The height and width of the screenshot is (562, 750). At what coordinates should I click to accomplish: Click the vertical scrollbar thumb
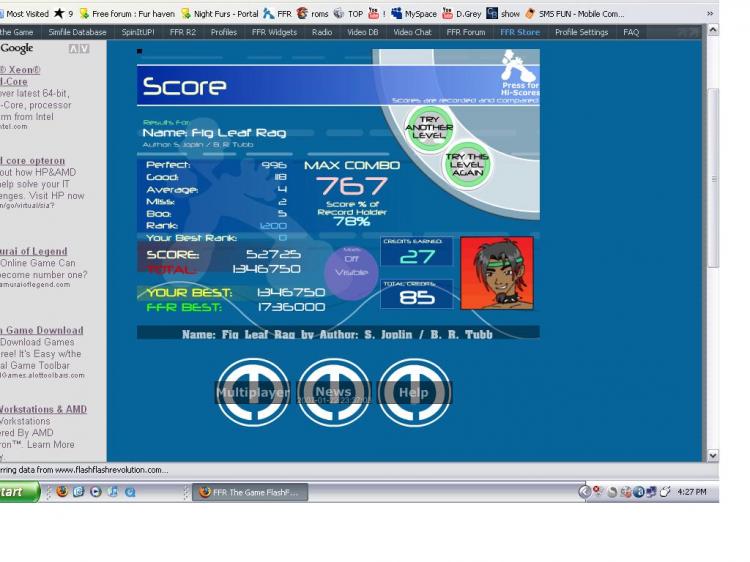(713, 178)
